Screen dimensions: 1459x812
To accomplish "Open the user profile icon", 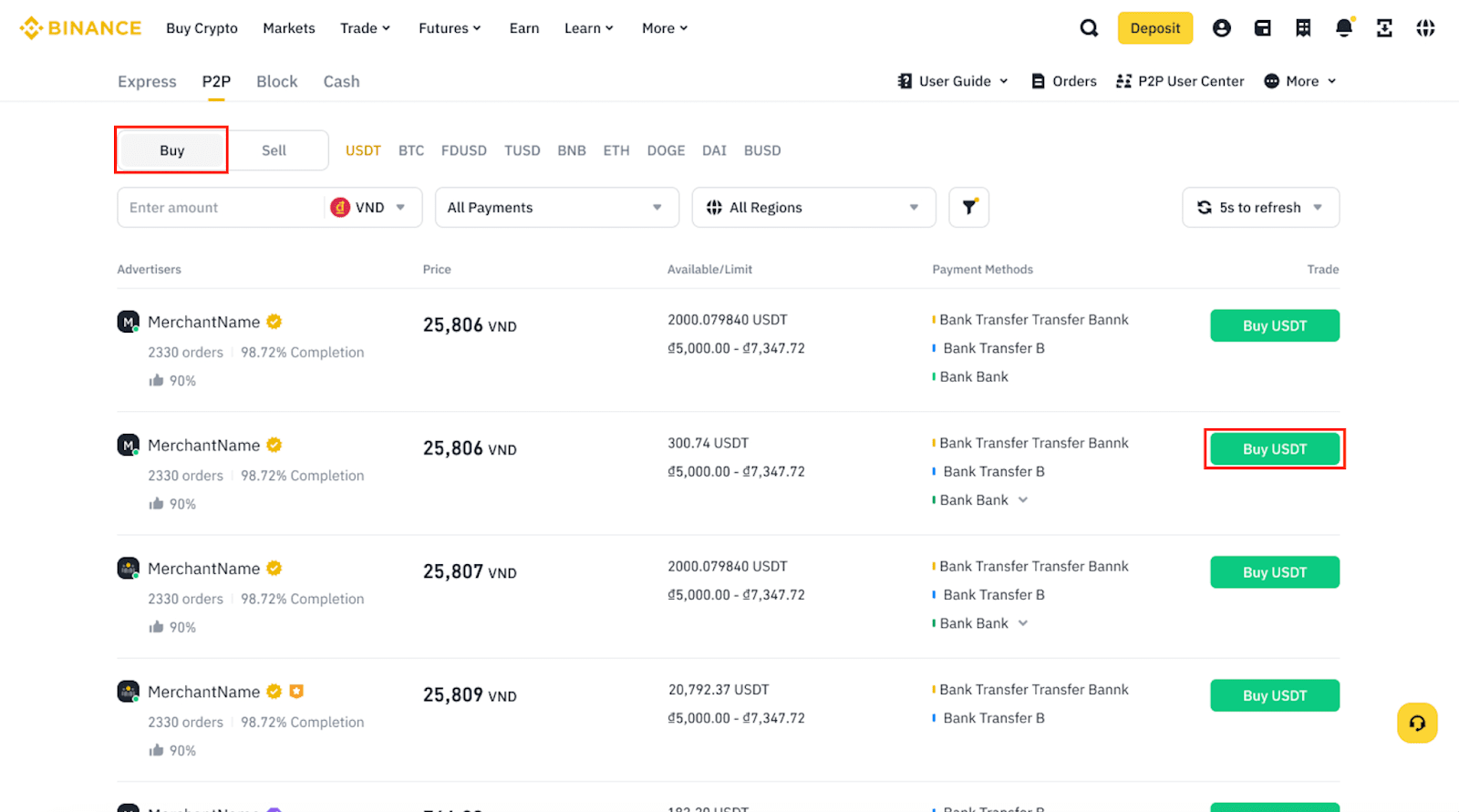I will 1221,28.
